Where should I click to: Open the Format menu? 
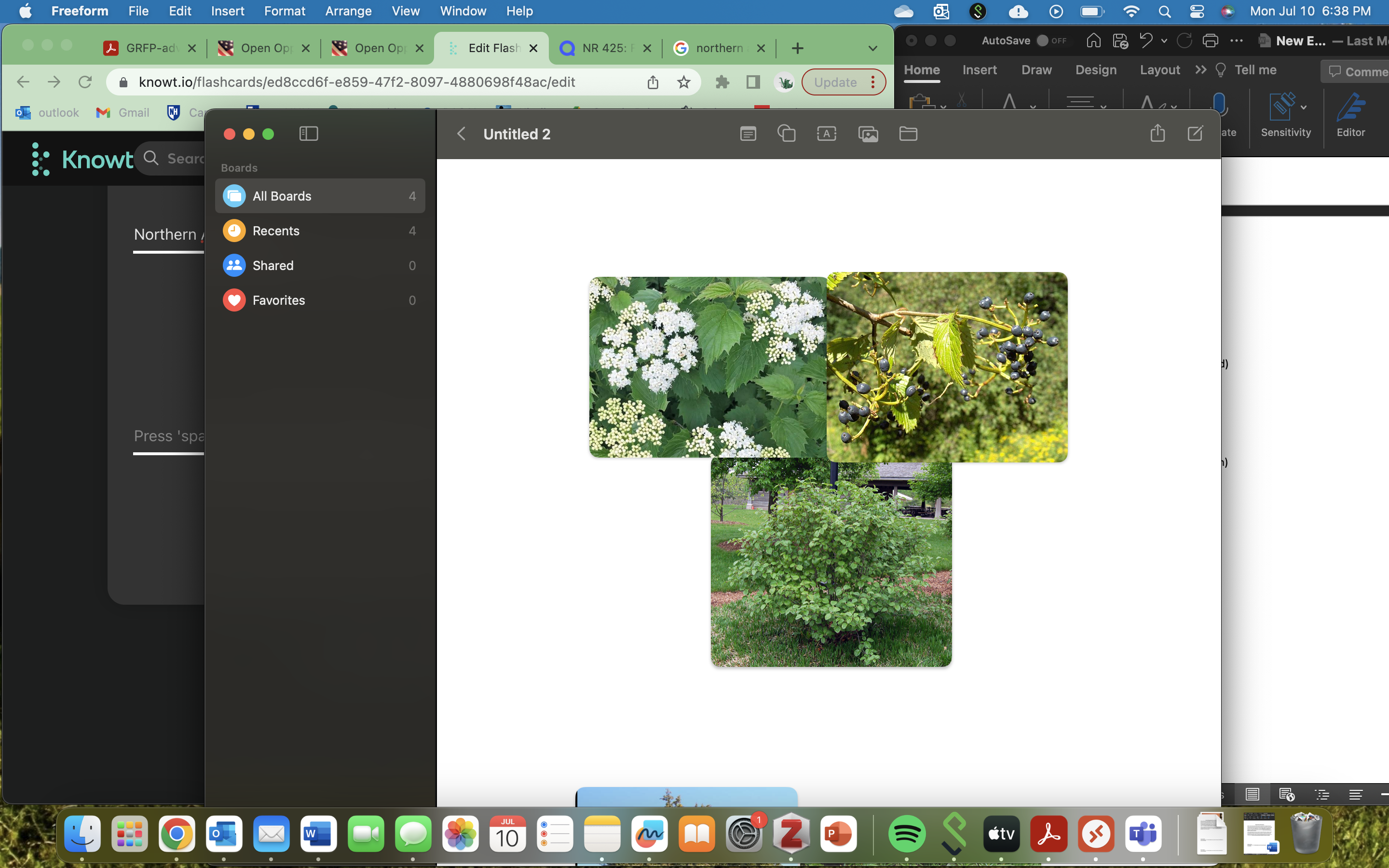coord(285,11)
